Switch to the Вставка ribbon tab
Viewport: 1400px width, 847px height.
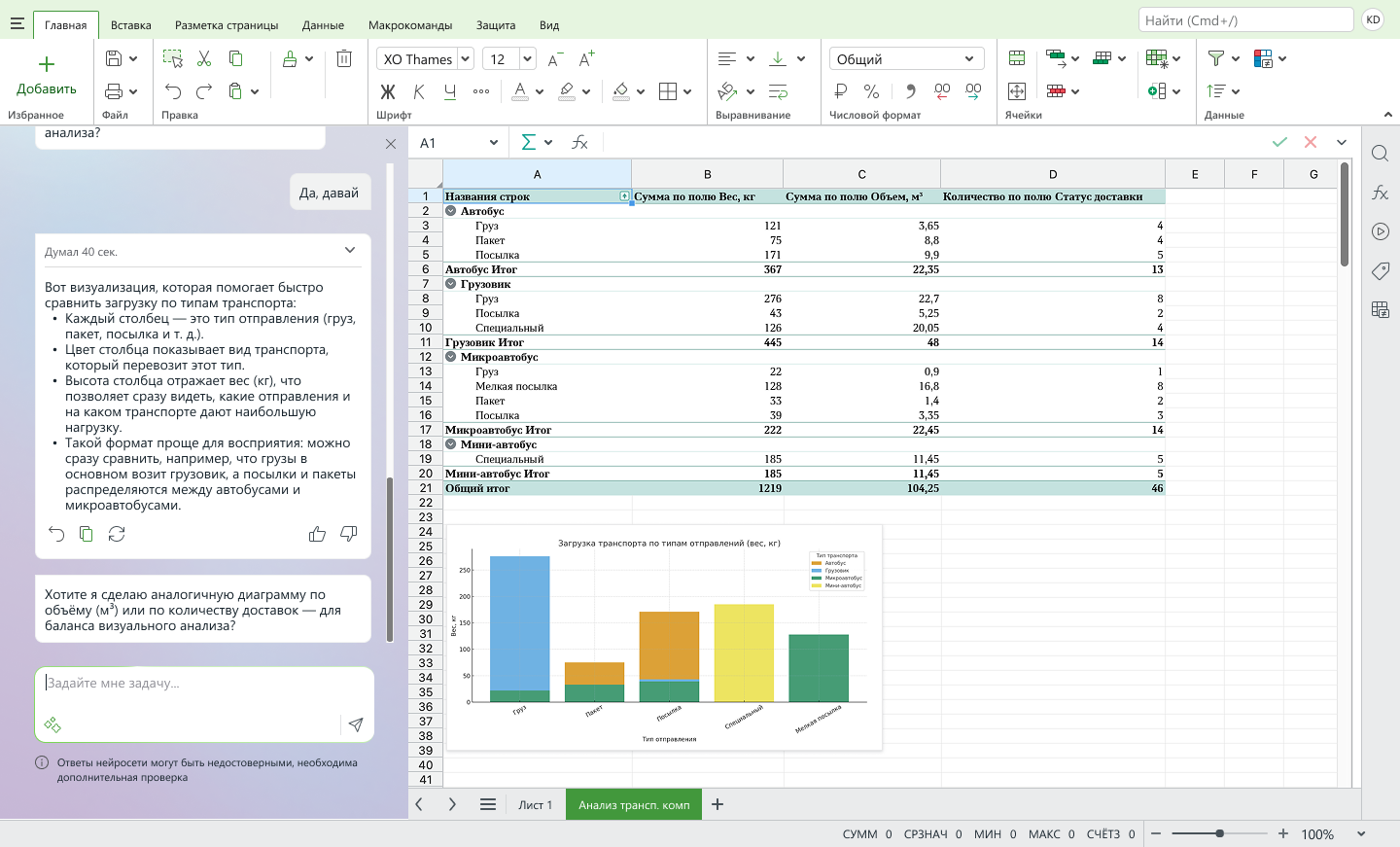coord(130,25)
